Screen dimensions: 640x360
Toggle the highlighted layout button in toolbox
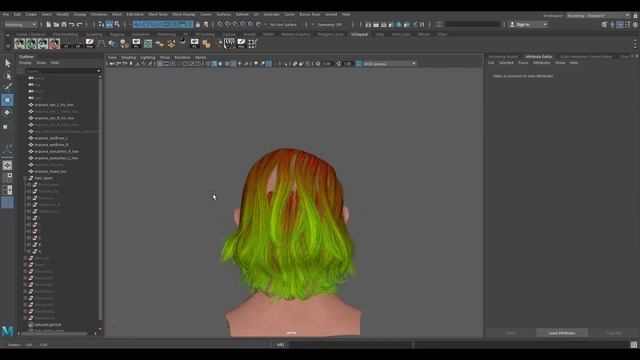coord(7,202)
